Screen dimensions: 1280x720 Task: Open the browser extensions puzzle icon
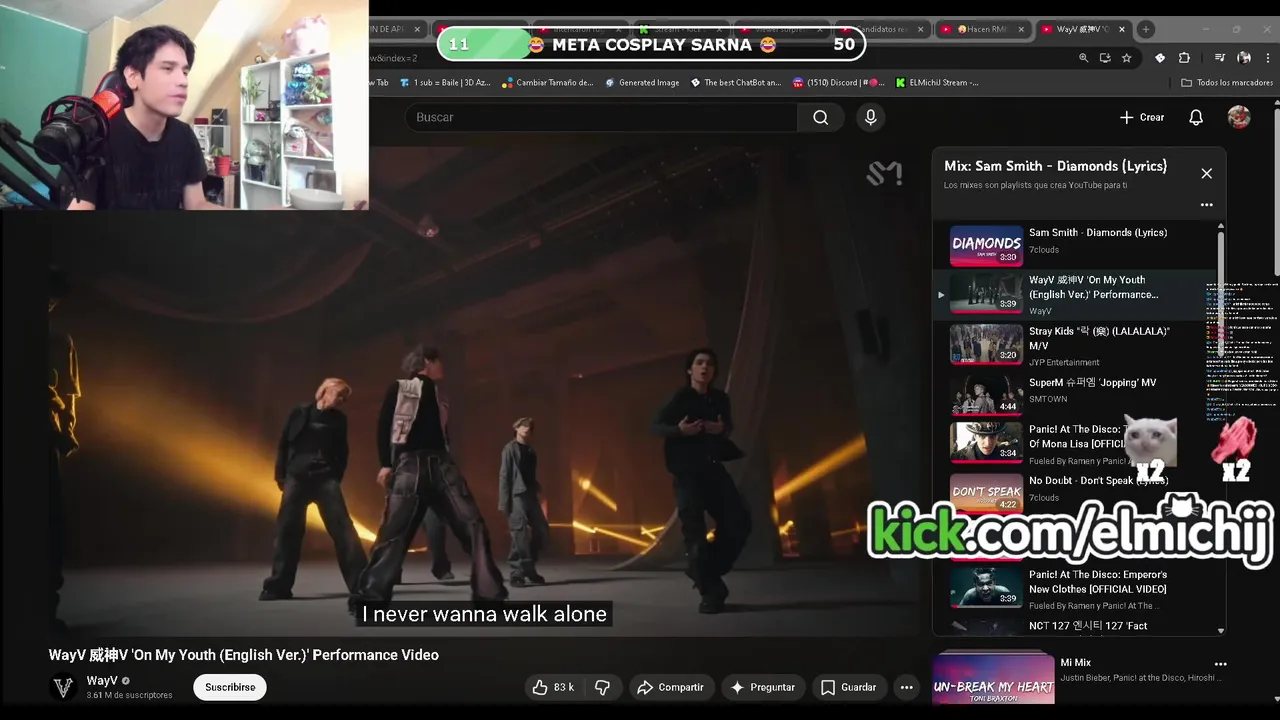1184,58
